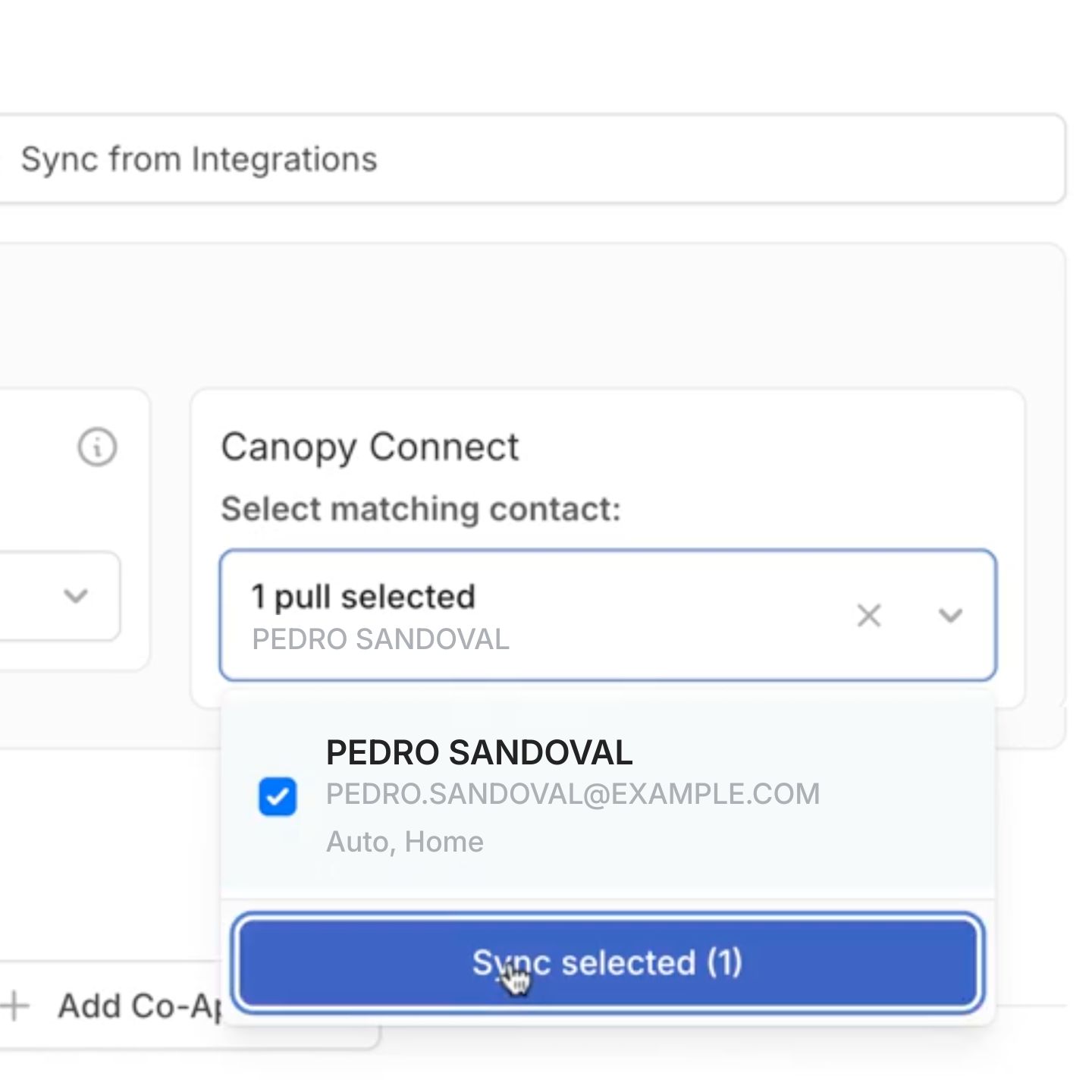Click the PEDRO SANDOVAL subtext in the combo box
The image size is (1092, 1092).
[x=380, y=639]
